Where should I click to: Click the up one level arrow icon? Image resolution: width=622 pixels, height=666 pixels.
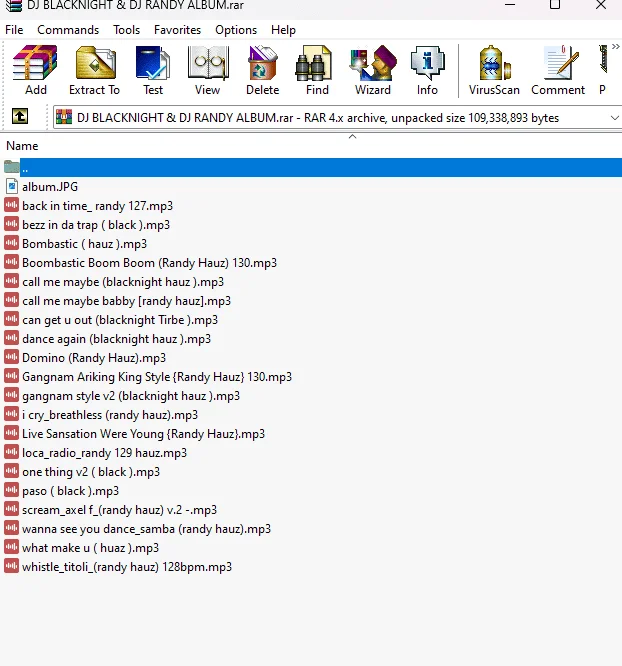(20, 116)
